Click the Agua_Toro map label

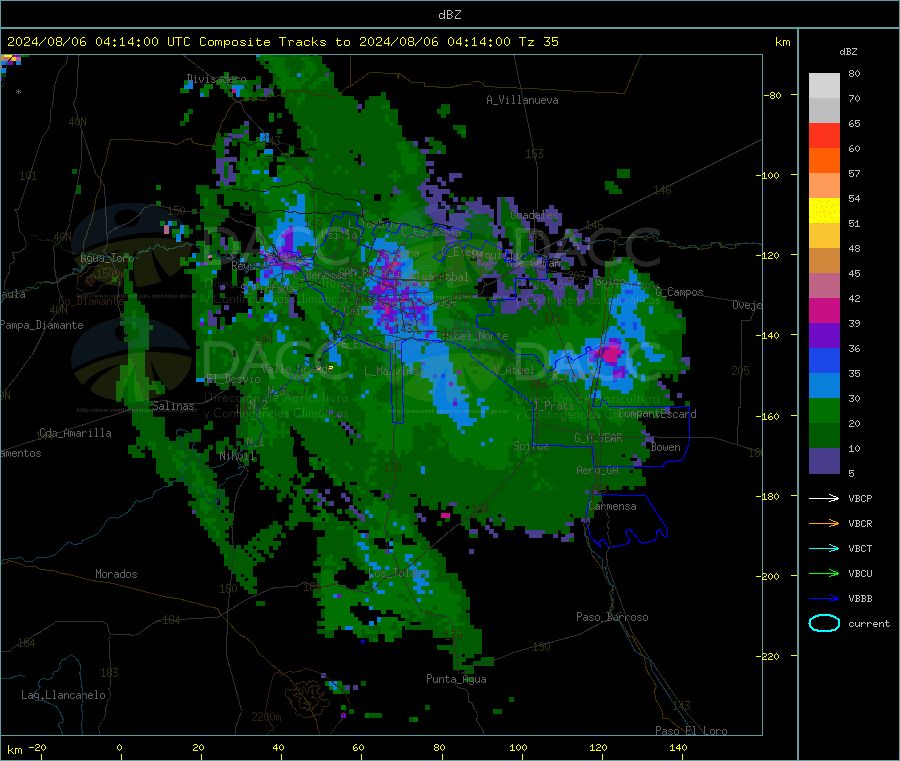[107, 258]
